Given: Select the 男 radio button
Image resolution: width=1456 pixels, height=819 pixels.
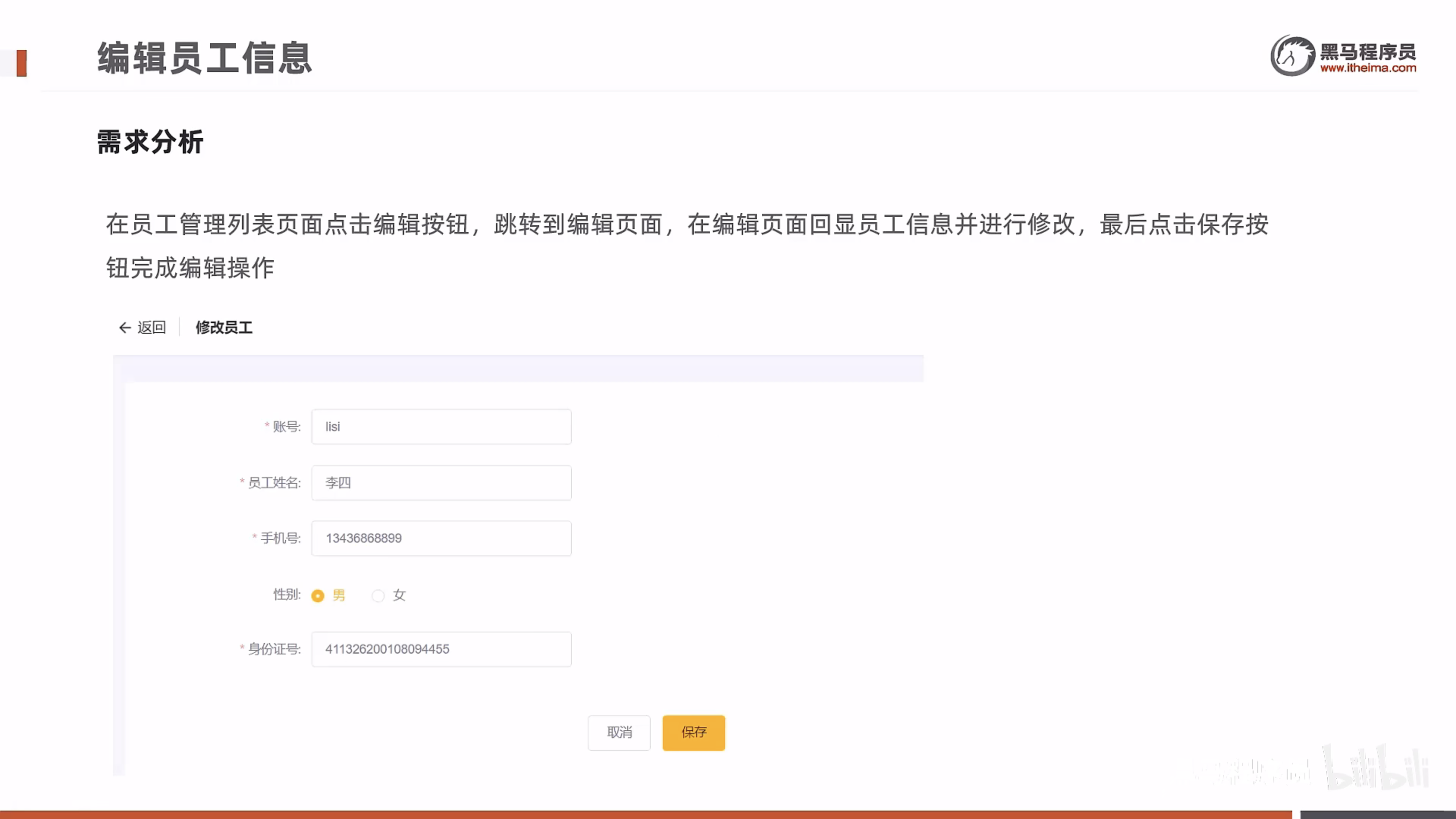Looking at the screenshot, I should click(x=318, y=596).
